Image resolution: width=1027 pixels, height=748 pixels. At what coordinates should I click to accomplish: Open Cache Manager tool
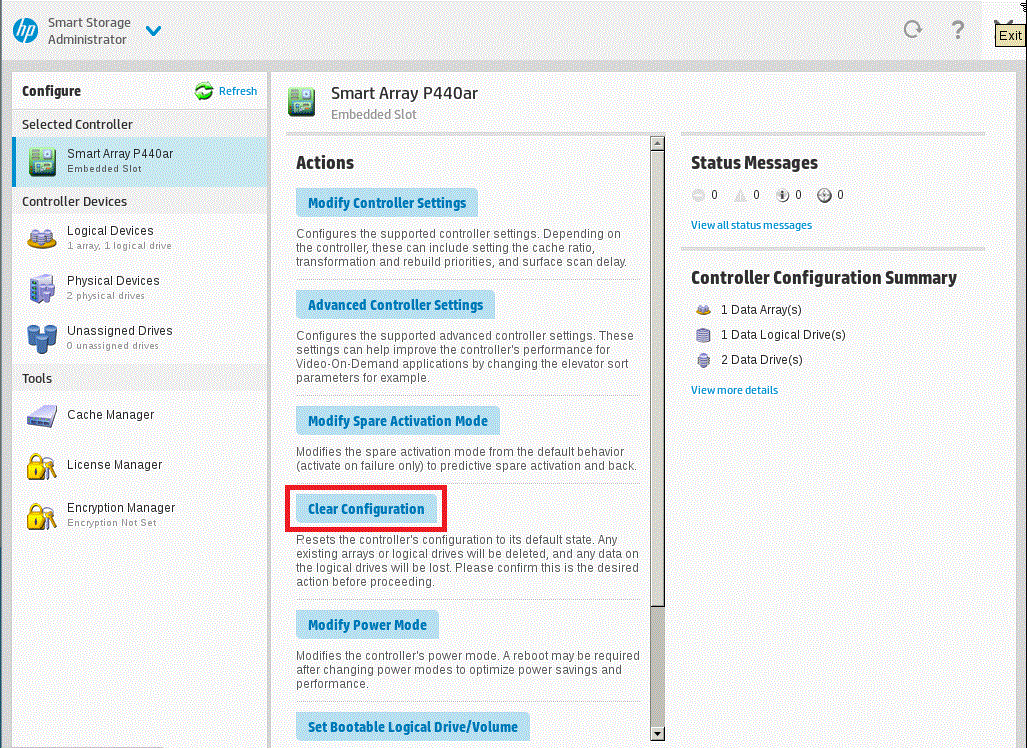pyautogui.click(x=140, y=415)
